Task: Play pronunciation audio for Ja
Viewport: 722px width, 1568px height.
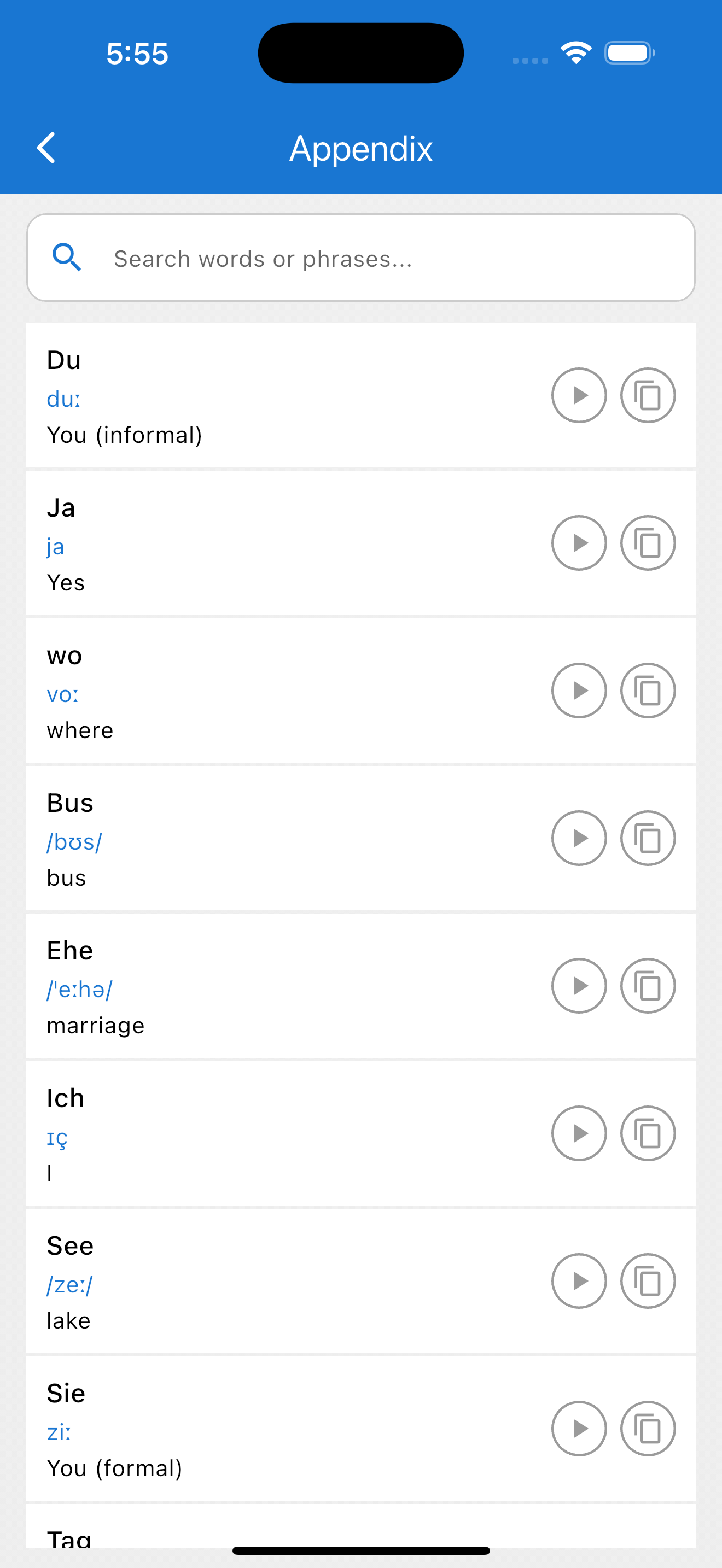Action: coord(579,543)
